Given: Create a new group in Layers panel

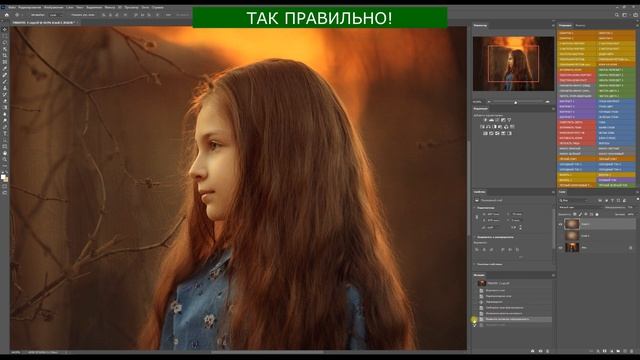Looking at the screenshot, I should [618, 351].
